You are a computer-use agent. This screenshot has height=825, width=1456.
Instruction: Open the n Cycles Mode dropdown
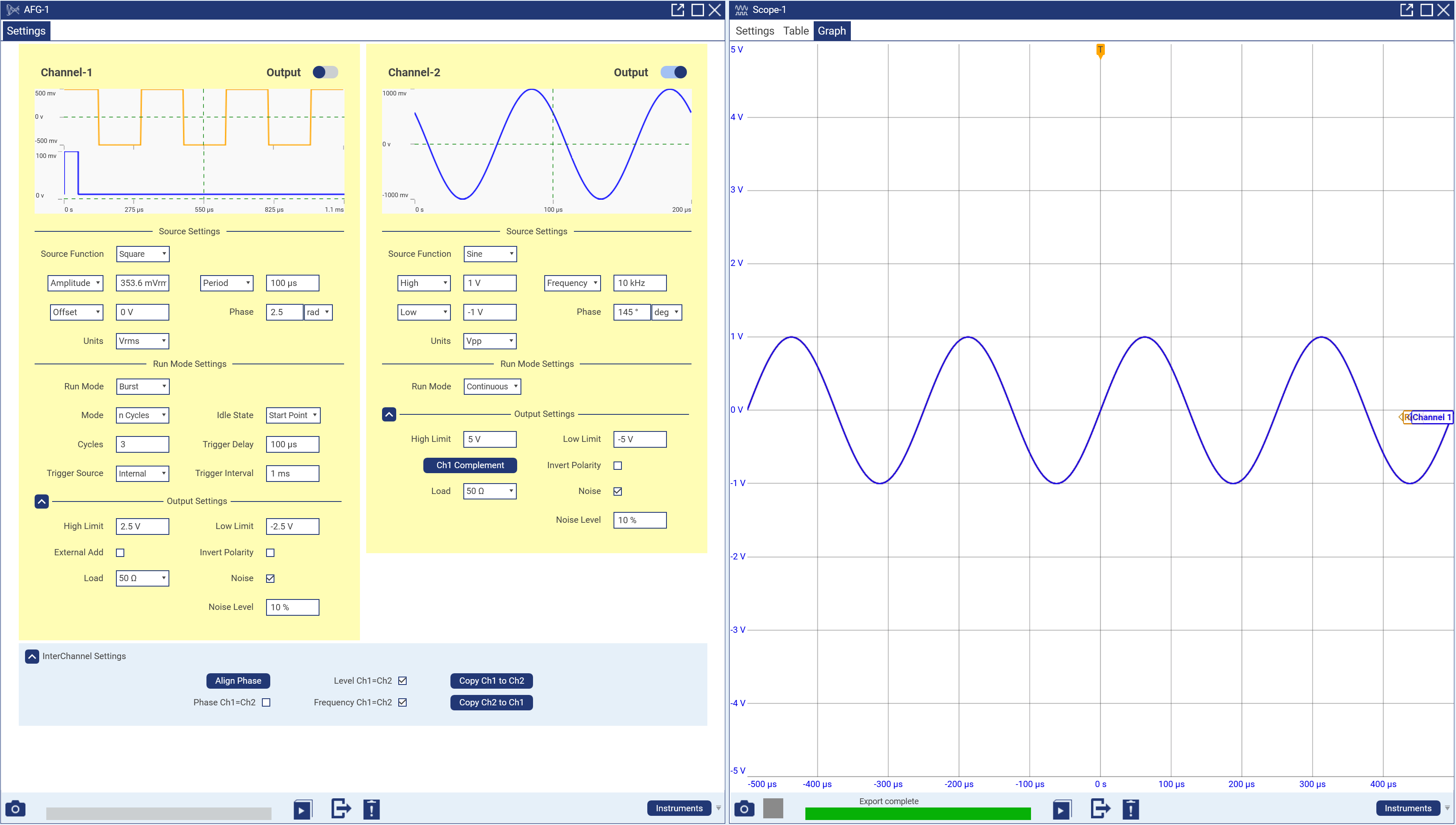pos(142,415)
